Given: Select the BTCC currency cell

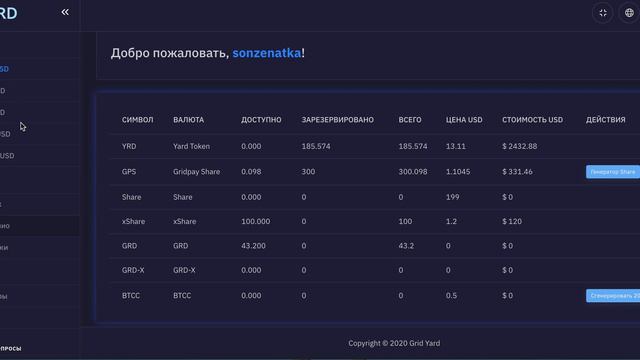Looking at the screenshot, I should (x=182, y=296).
